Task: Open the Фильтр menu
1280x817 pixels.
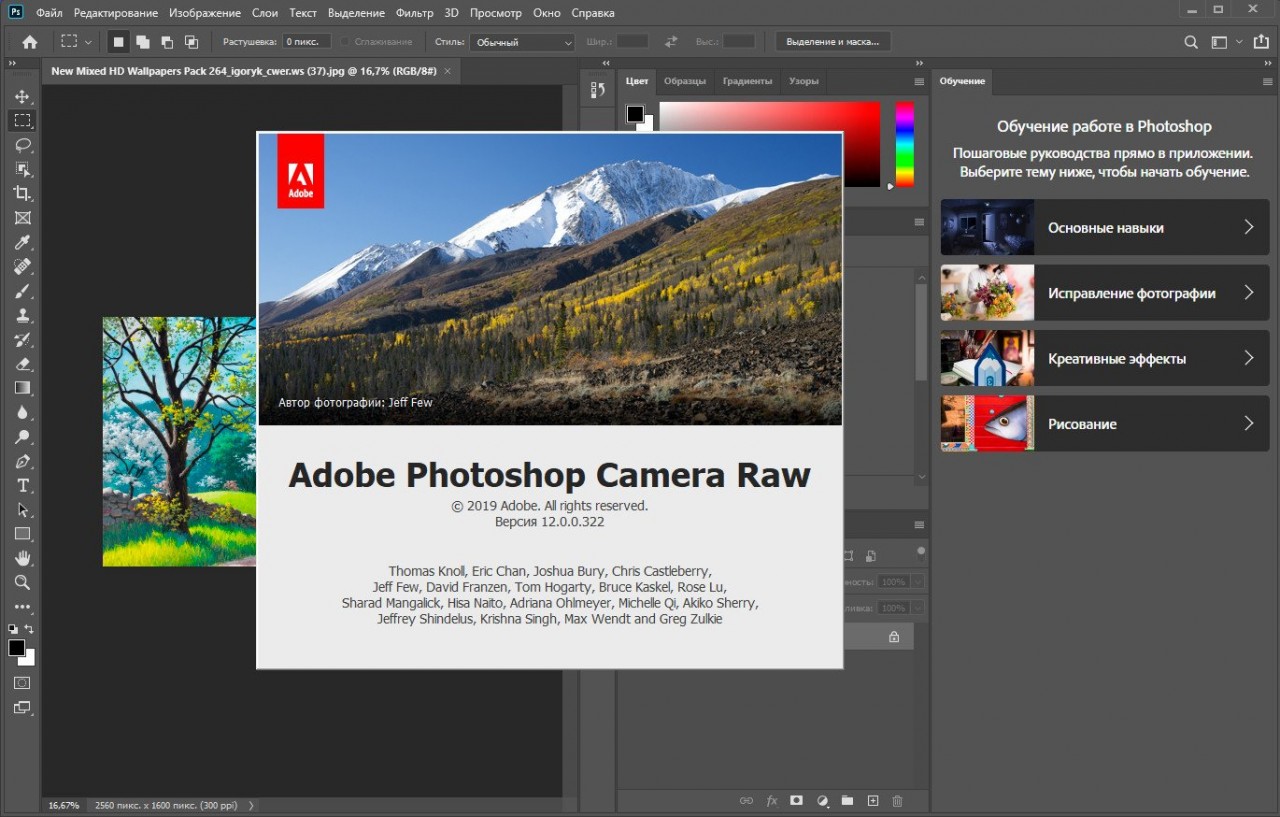Action: (414, 13)
